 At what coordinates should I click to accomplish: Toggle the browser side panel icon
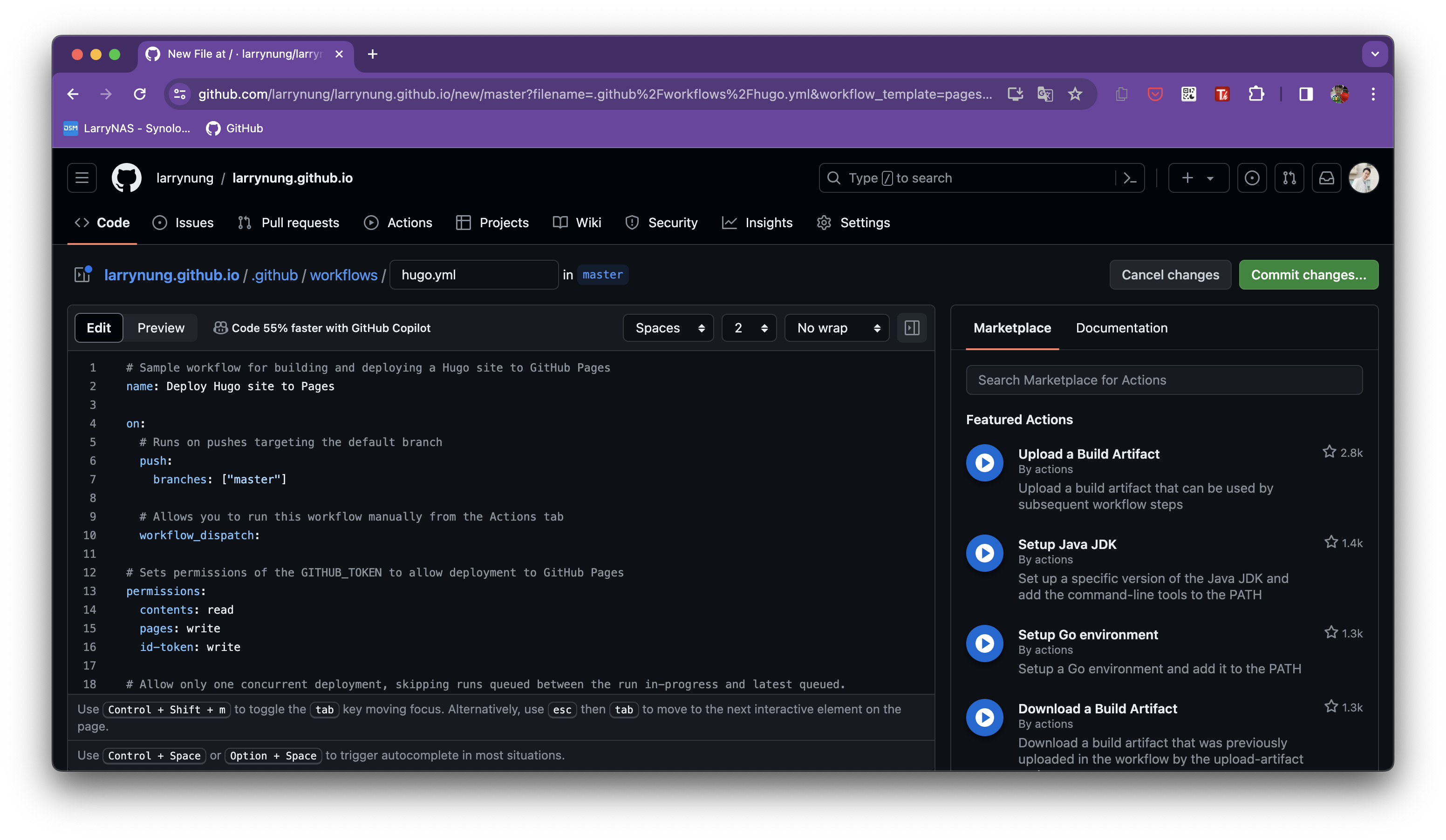1306,94
